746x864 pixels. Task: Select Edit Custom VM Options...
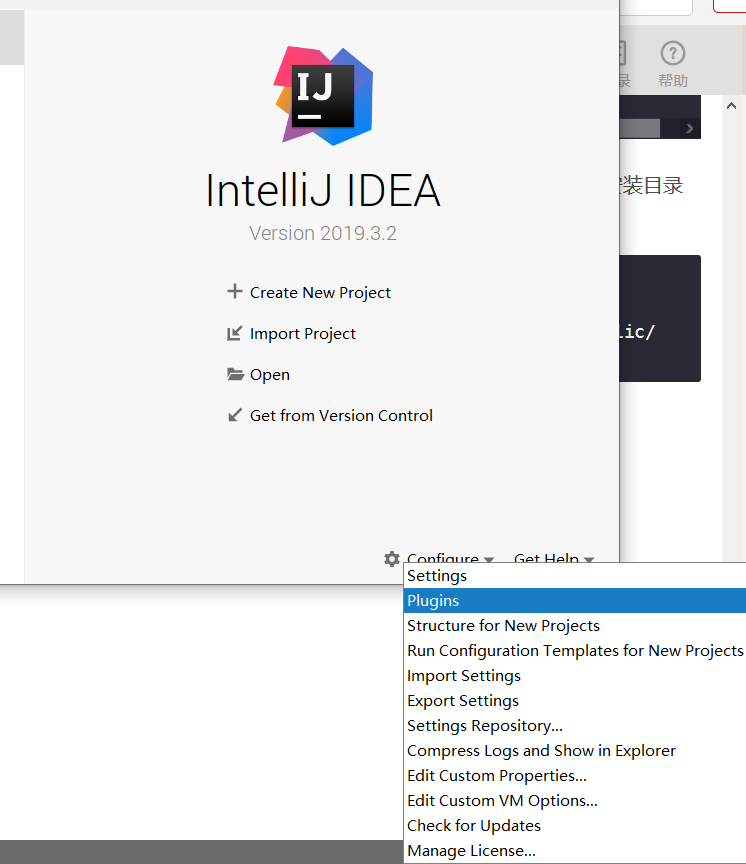575,801
